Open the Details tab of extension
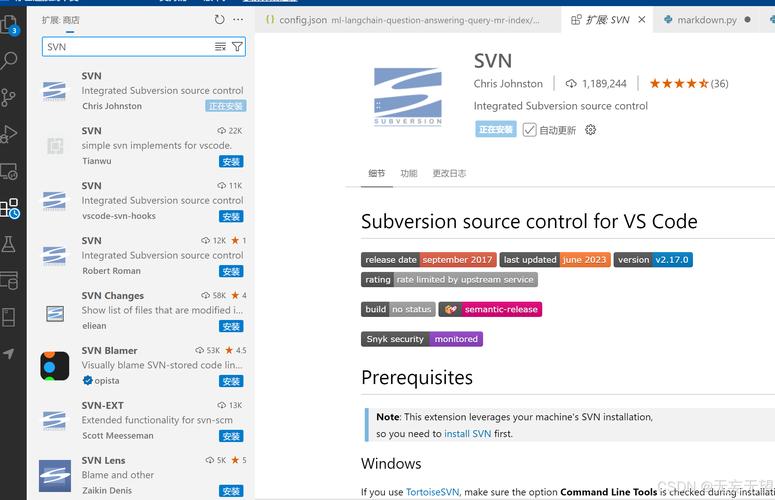 click(377, 173)
